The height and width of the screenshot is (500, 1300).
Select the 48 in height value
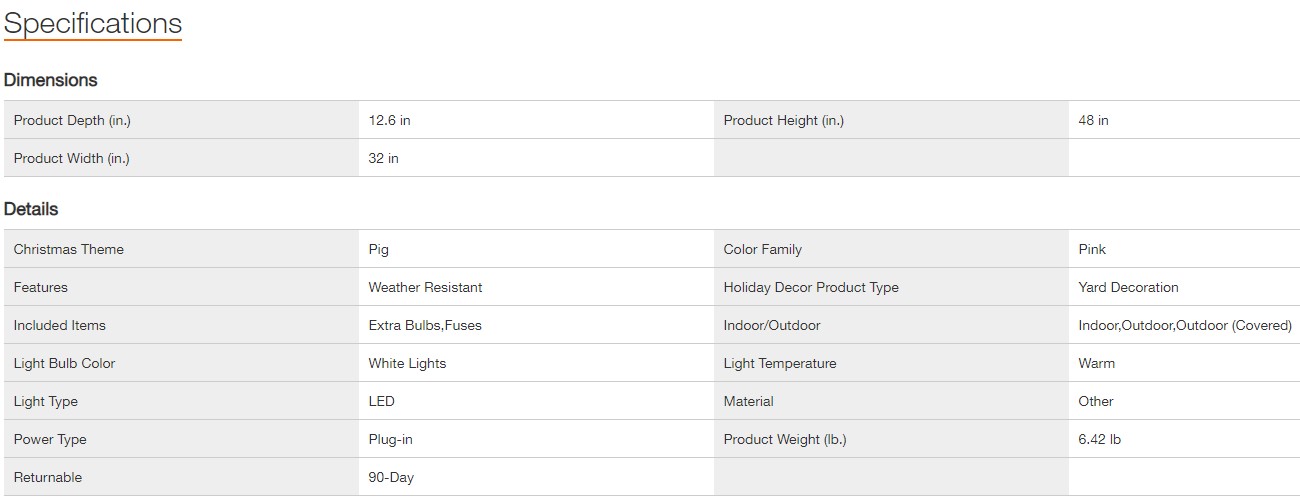[1093, 120]
